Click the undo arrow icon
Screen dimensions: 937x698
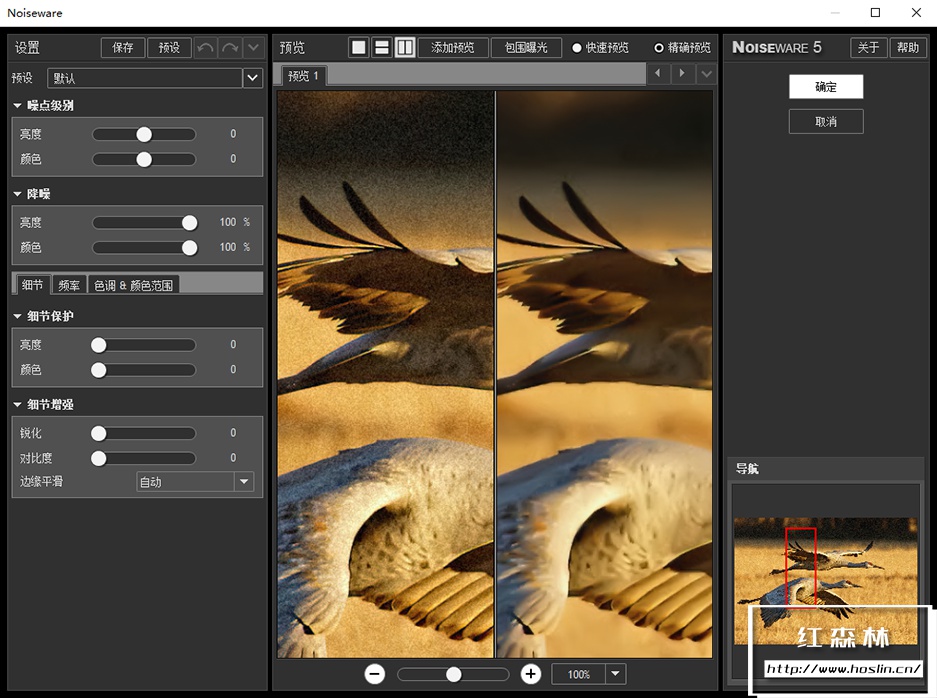[205, 48]
